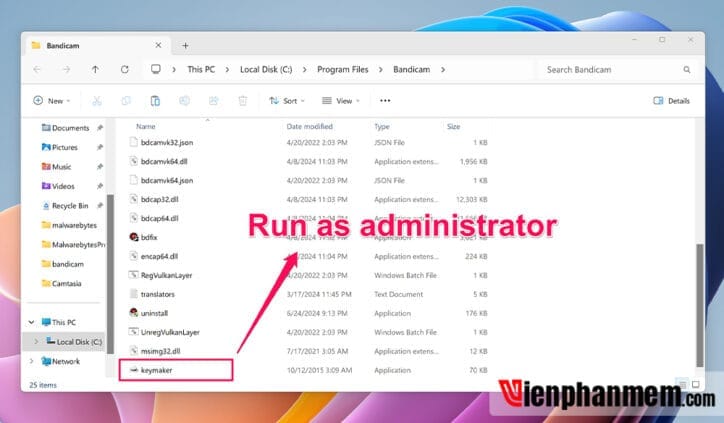The image size is (724, 423).
Task: Click the Copy icon in toolbar
Action: point(126,101)
